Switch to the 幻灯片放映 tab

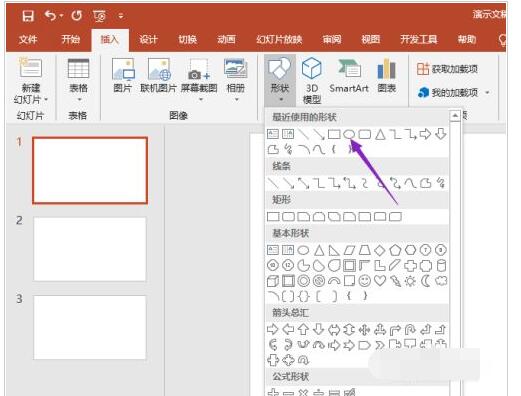point(279,39)
